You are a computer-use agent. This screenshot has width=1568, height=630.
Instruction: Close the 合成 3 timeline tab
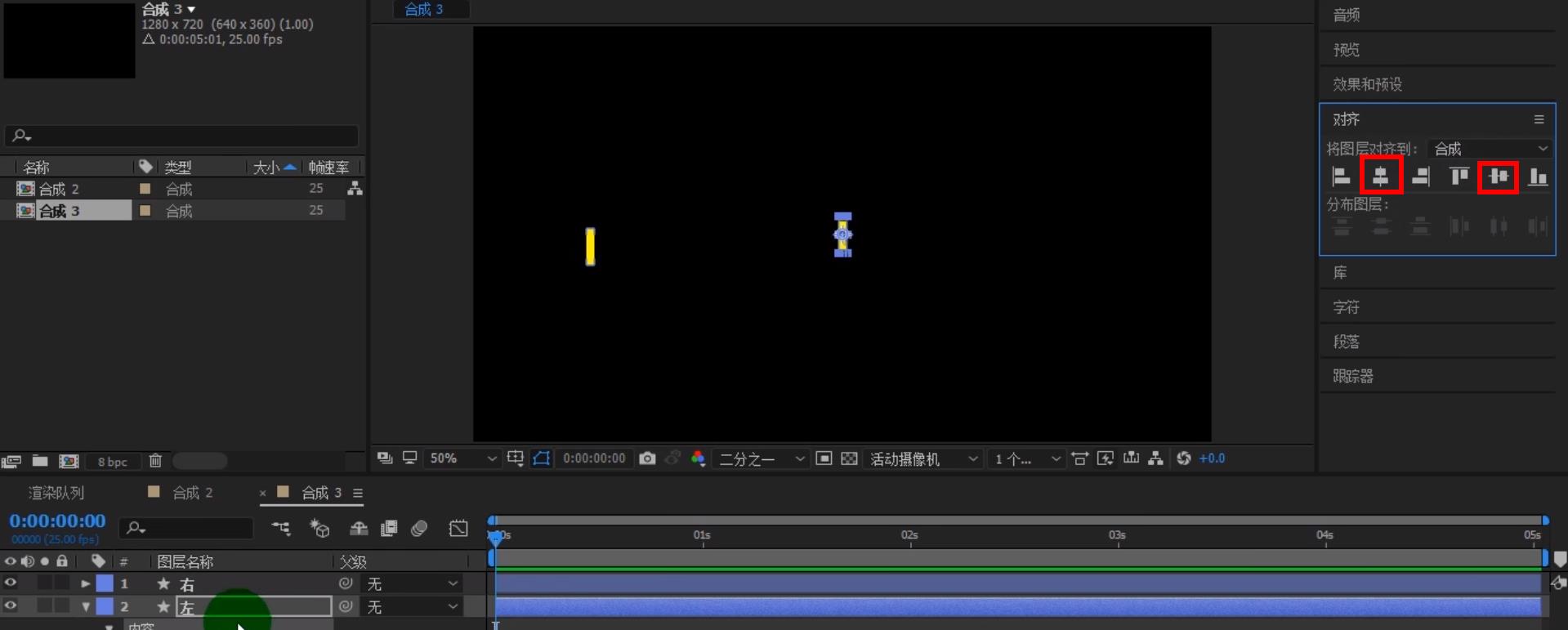(x=262, y=493)
